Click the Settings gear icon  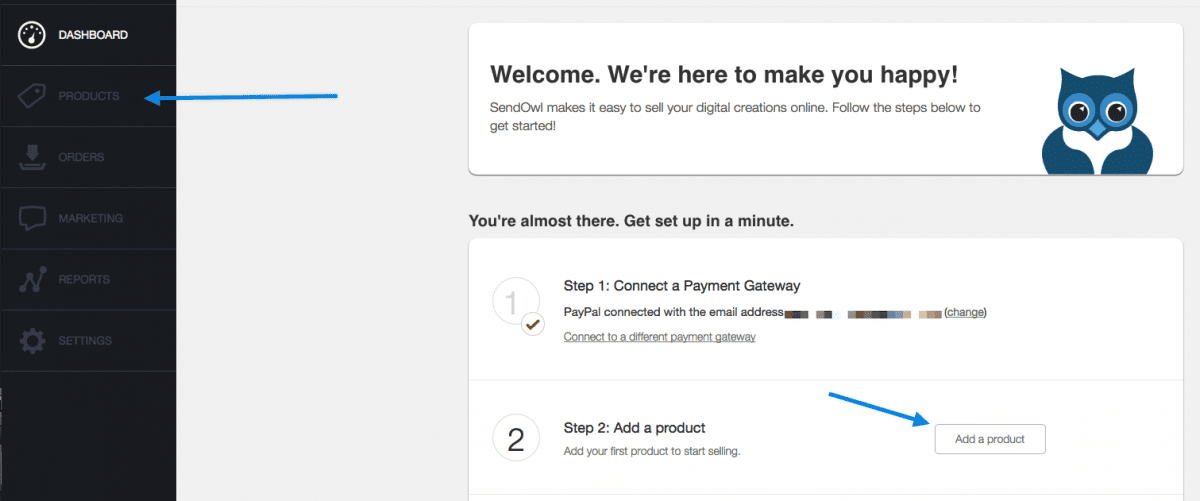(x=33, y=341)
